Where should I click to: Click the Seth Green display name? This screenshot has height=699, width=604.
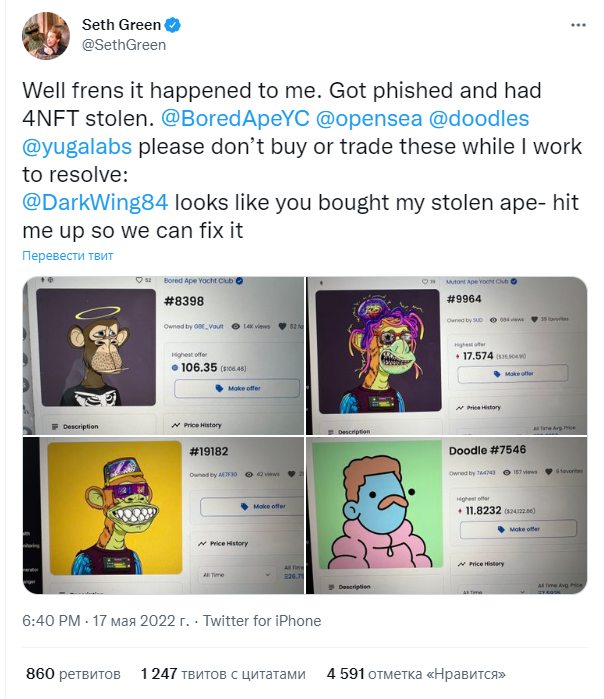(x=121, y=25)
